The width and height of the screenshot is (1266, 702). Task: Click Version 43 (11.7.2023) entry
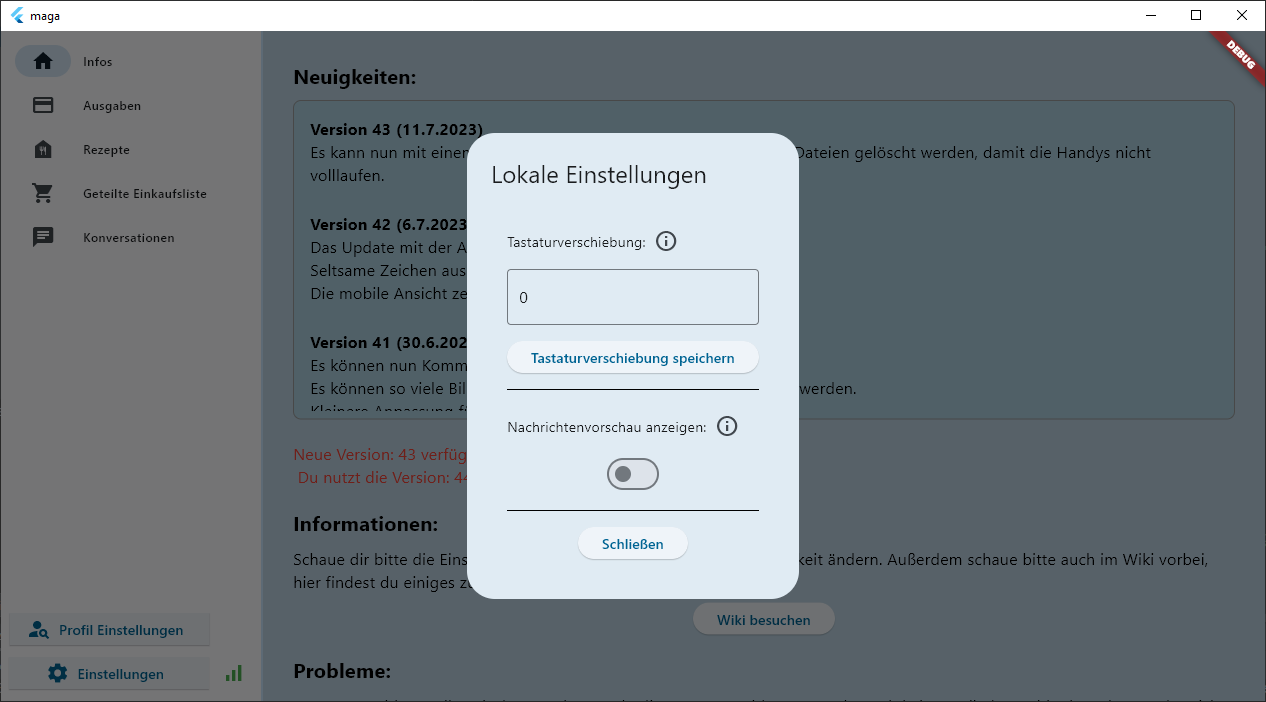[x=397, y=130]
